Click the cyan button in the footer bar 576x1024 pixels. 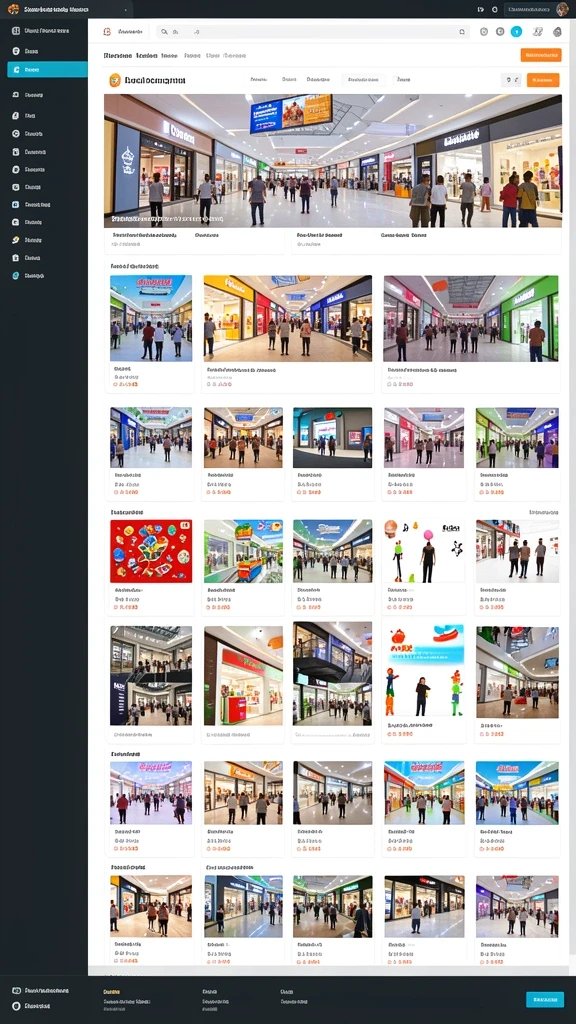coord(545,999)
